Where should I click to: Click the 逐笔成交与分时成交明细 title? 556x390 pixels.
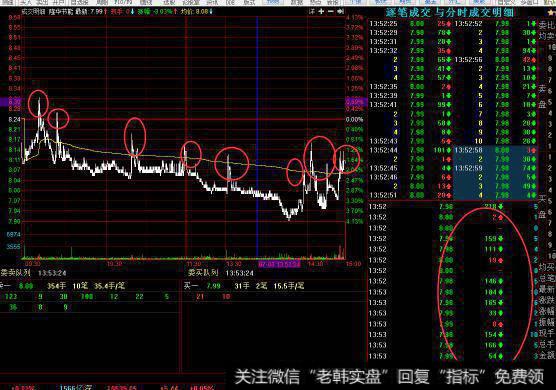[450, 13]
